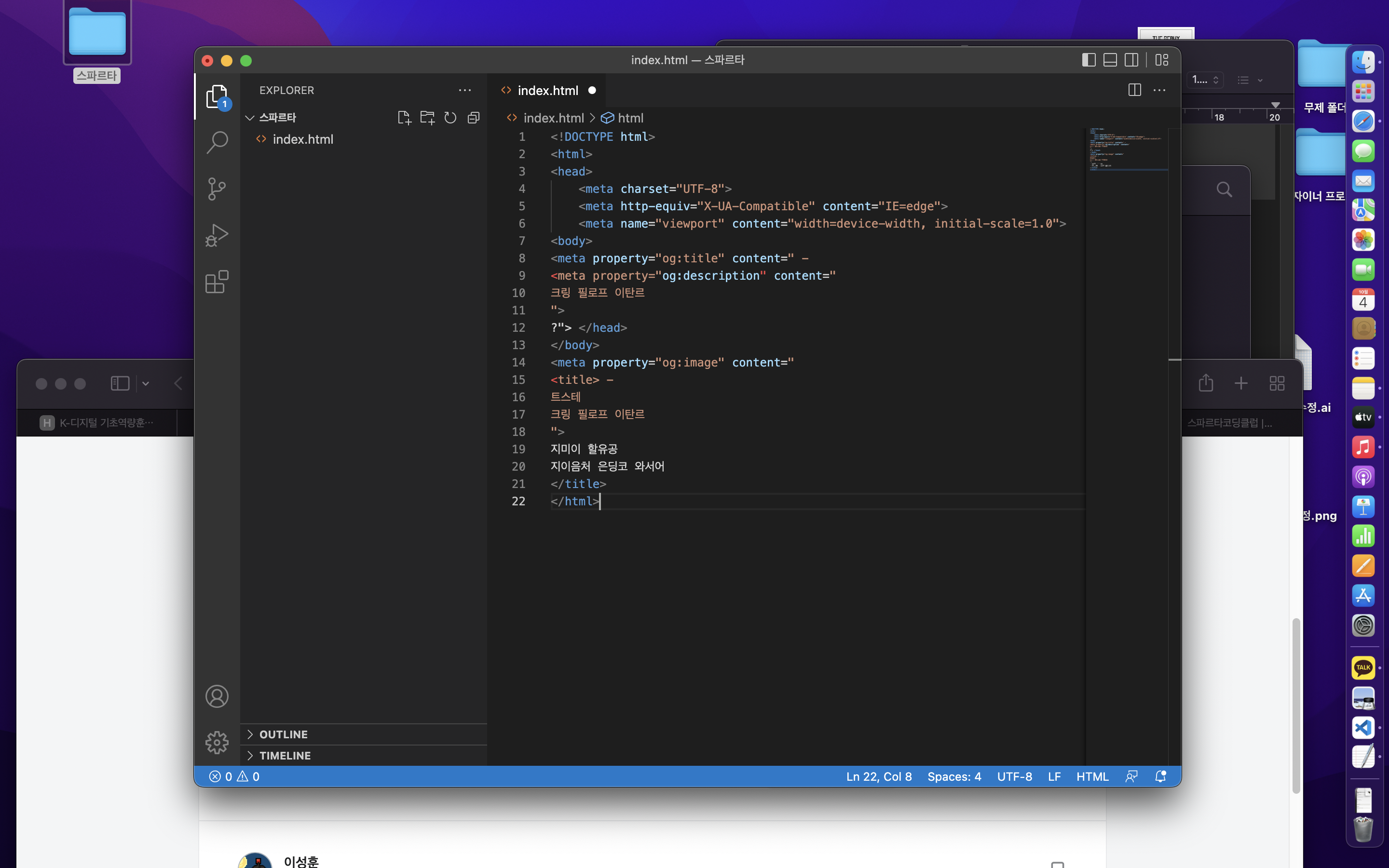This screenshot has width=1389, height=868.
Task: Click the closing title tag on line 21
Action: tap(578, 484)
